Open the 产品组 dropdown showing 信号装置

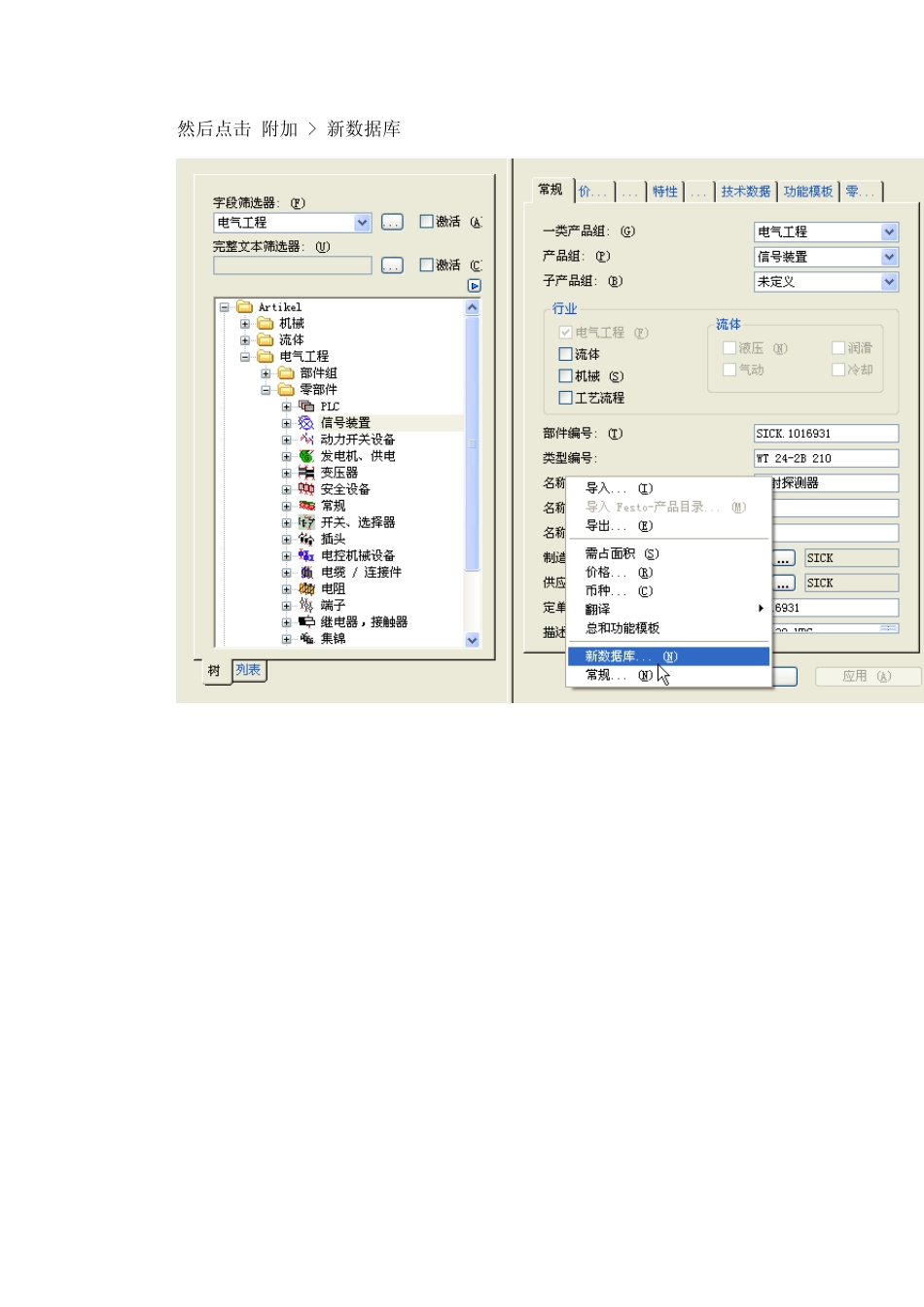(889, 257)
